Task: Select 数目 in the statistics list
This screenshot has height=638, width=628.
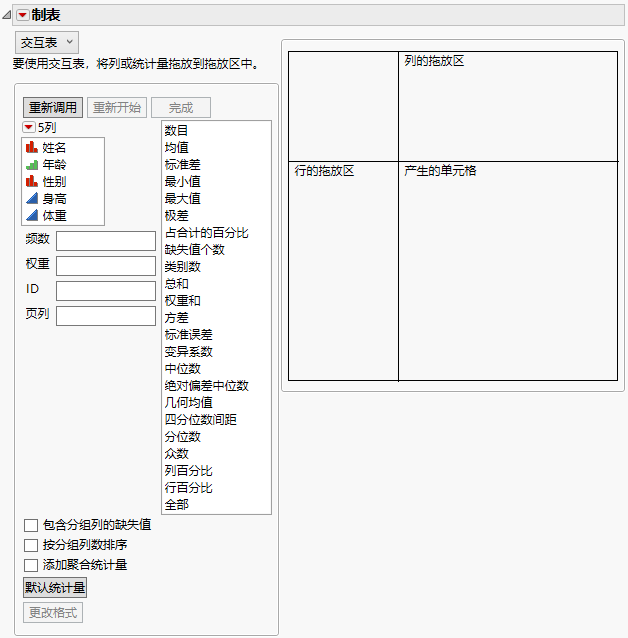Action: click(x=176, y=131)
